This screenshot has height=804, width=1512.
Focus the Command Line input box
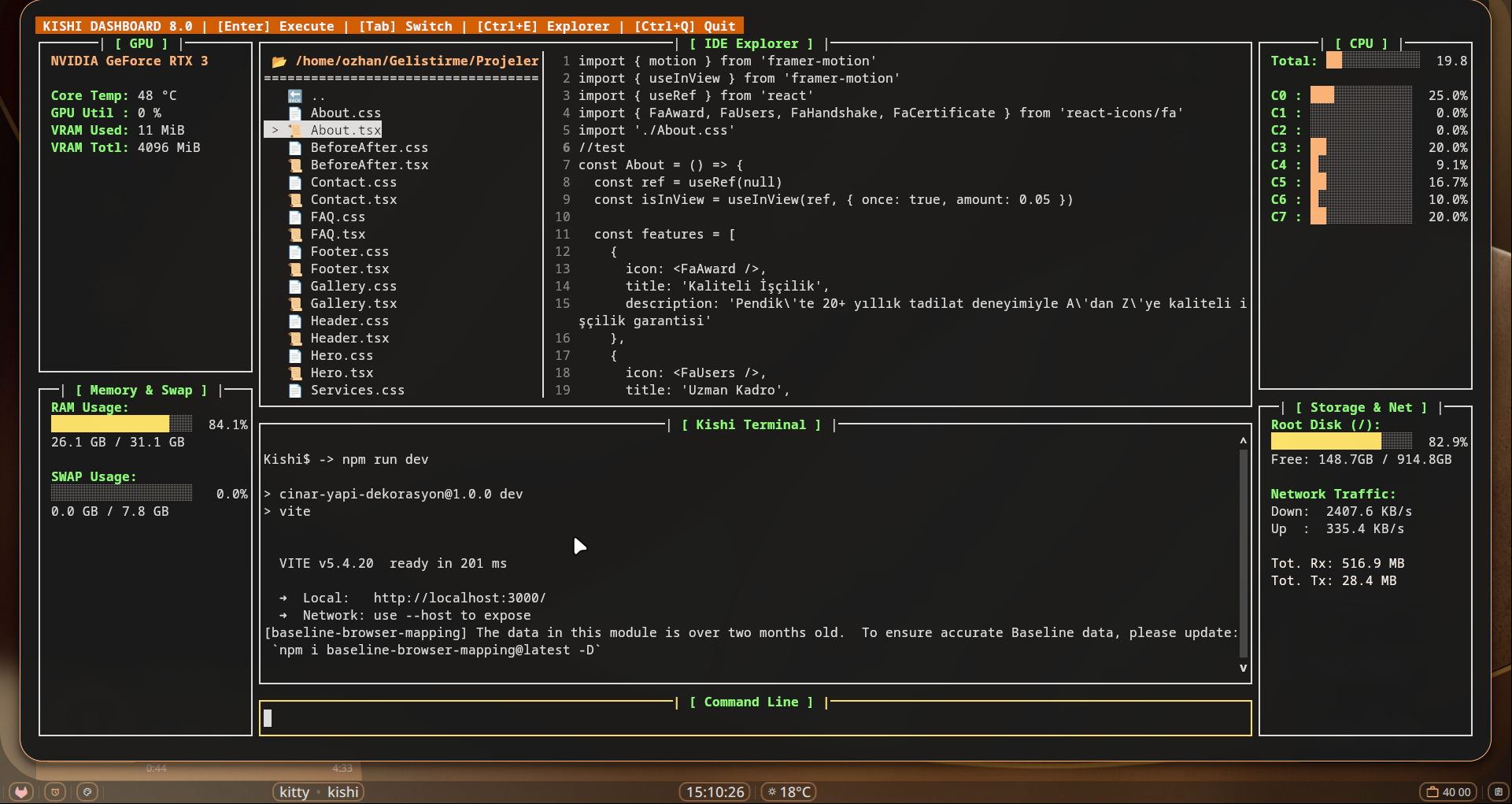(x=756, y=718)
